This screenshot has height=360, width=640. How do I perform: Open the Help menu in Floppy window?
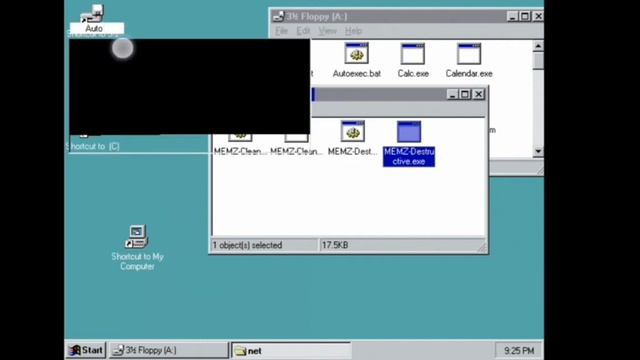353,31
